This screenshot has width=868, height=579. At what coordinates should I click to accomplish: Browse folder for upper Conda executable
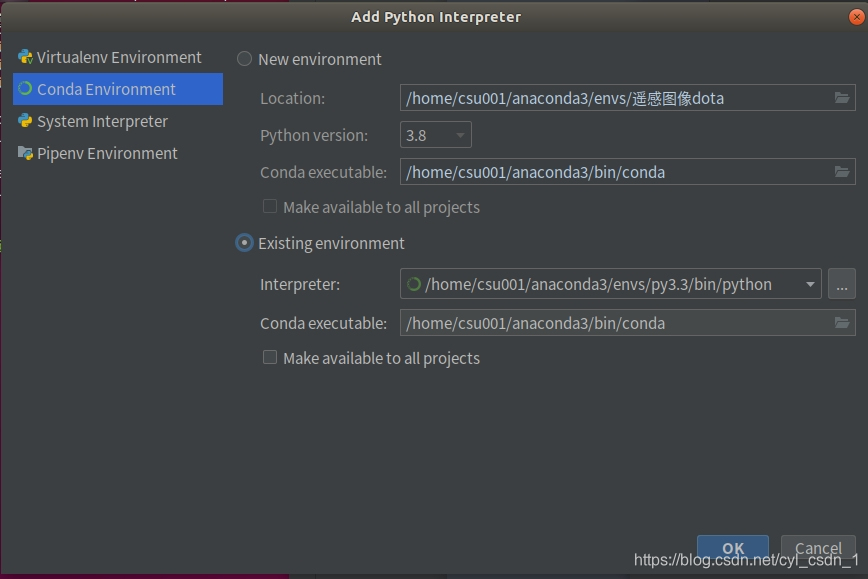842,172
